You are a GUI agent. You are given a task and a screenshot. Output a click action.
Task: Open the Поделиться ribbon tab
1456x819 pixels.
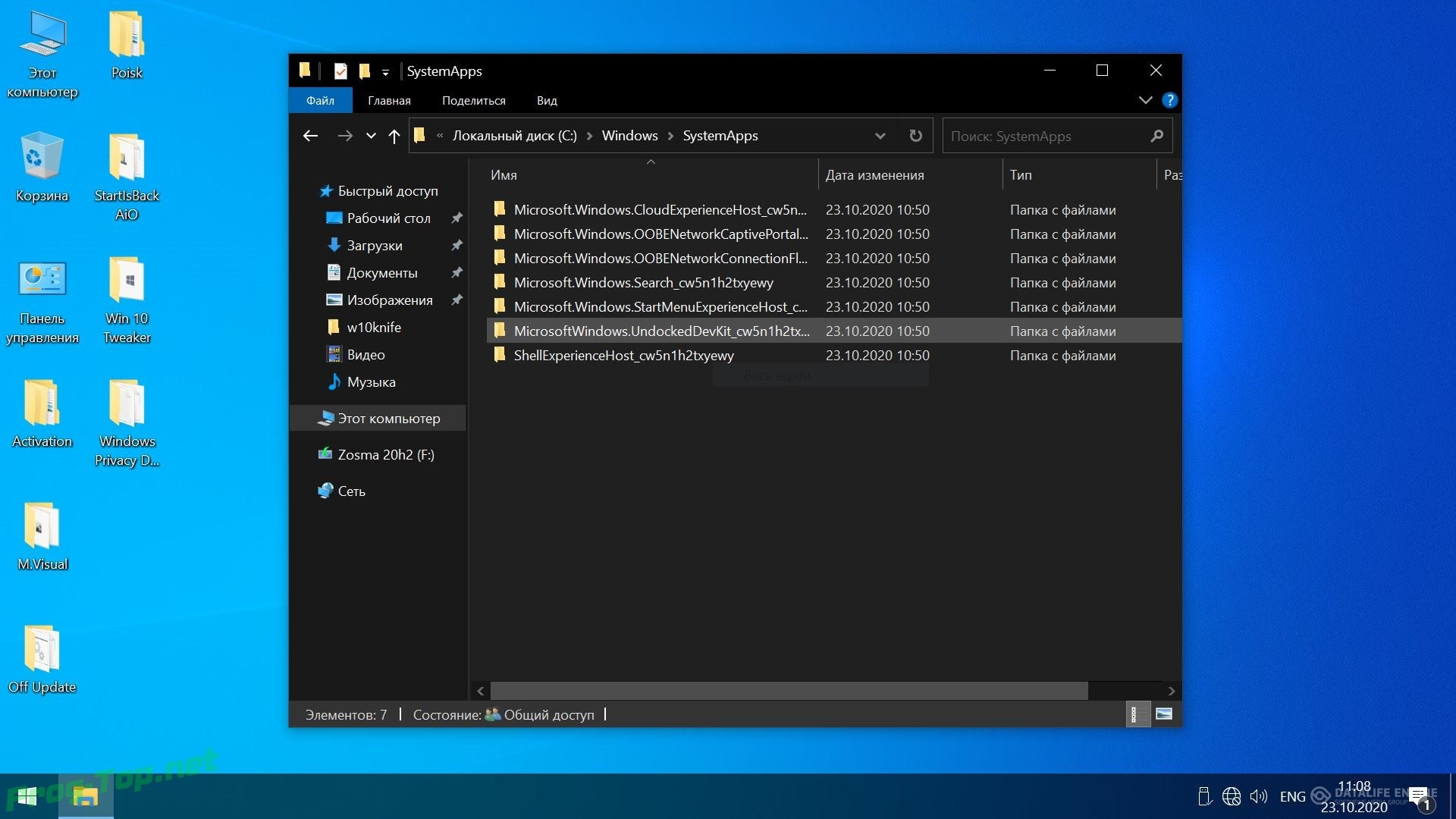(x=473, y=100)
